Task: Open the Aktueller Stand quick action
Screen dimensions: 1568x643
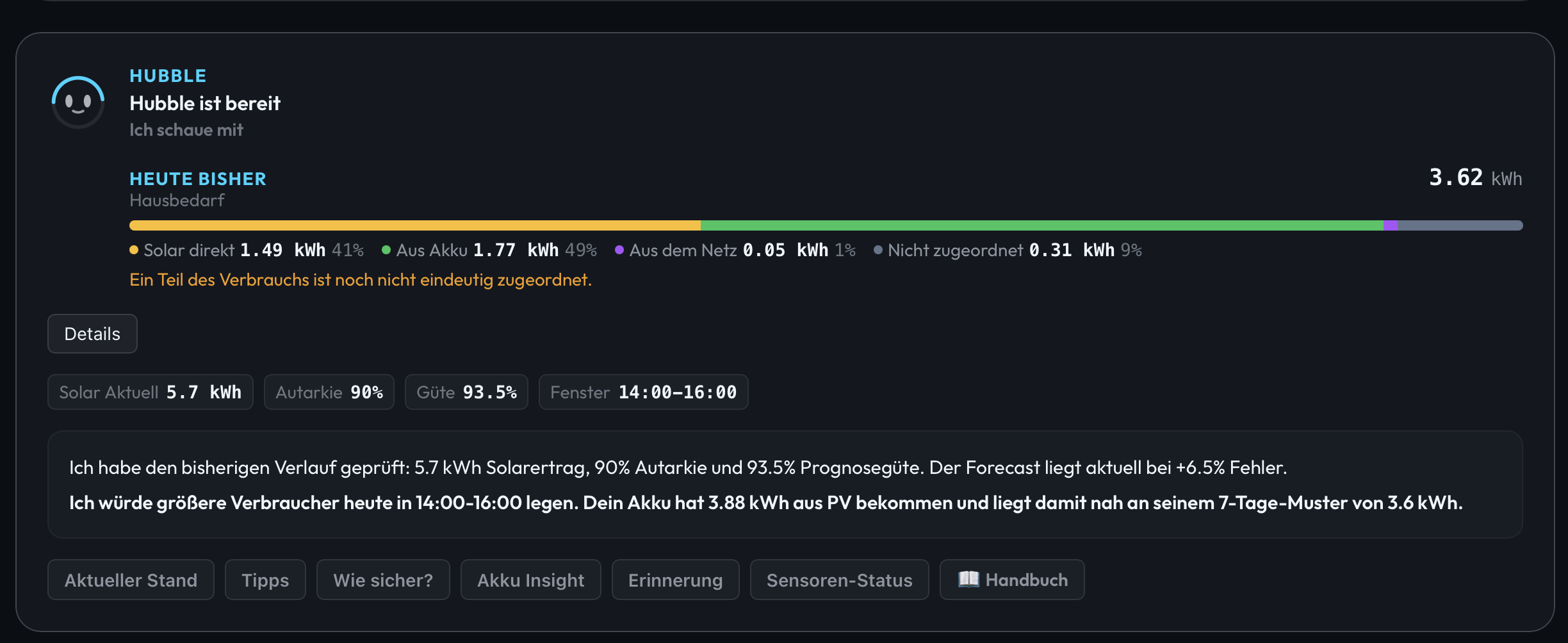Action: coord(131,580)
